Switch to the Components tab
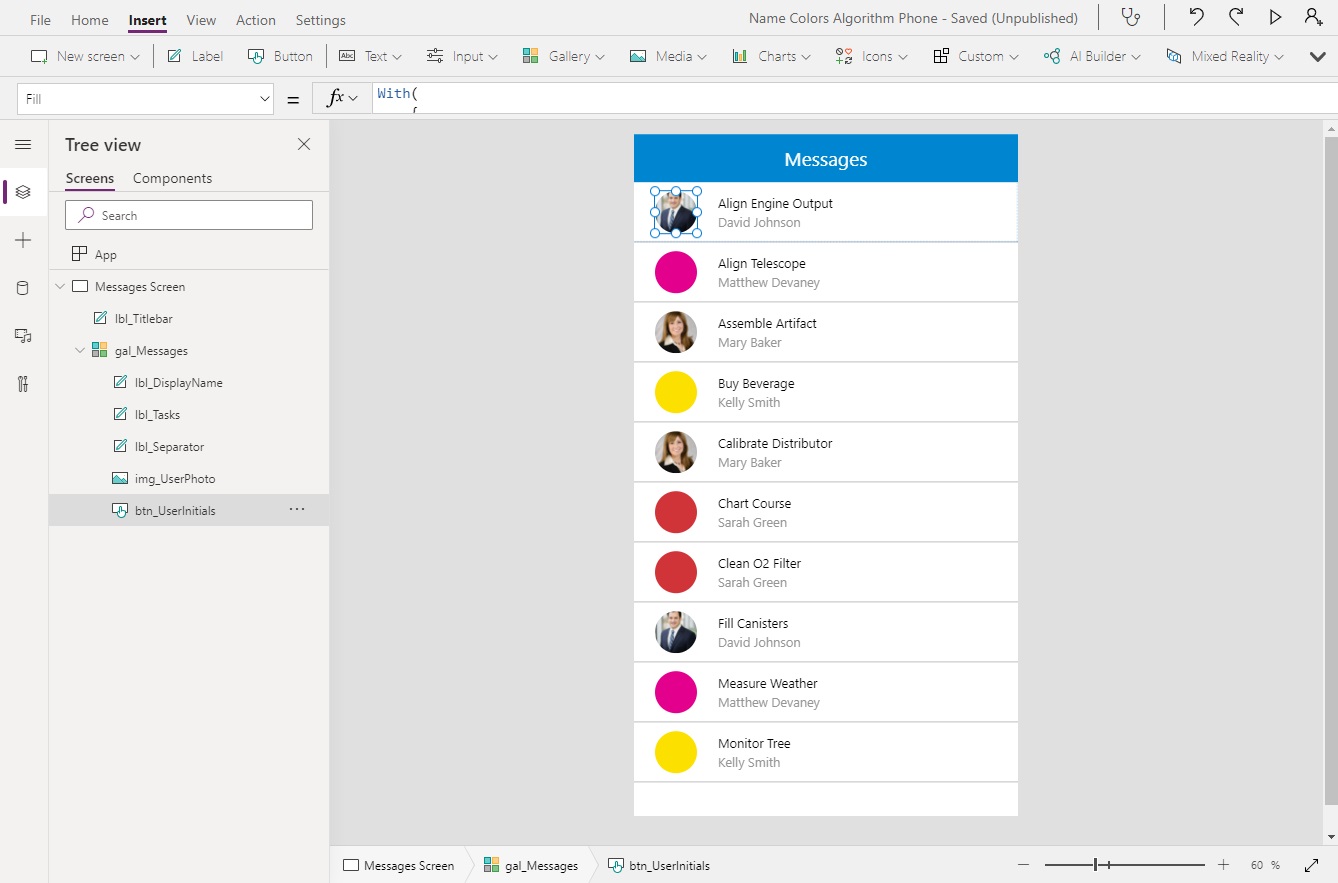The height and width of the screenshot is (883, 1338). click(172, 178)
